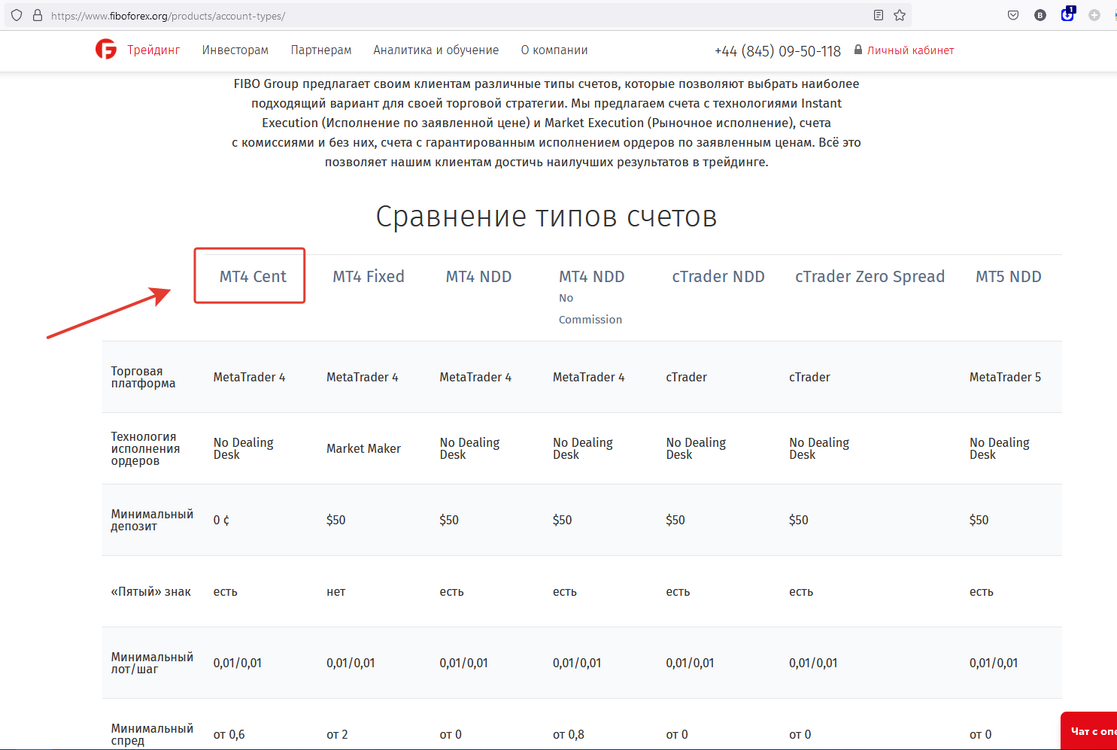Select the MT4 NDD No Commission heading
1117x750 pixels.
coord(591,297)
